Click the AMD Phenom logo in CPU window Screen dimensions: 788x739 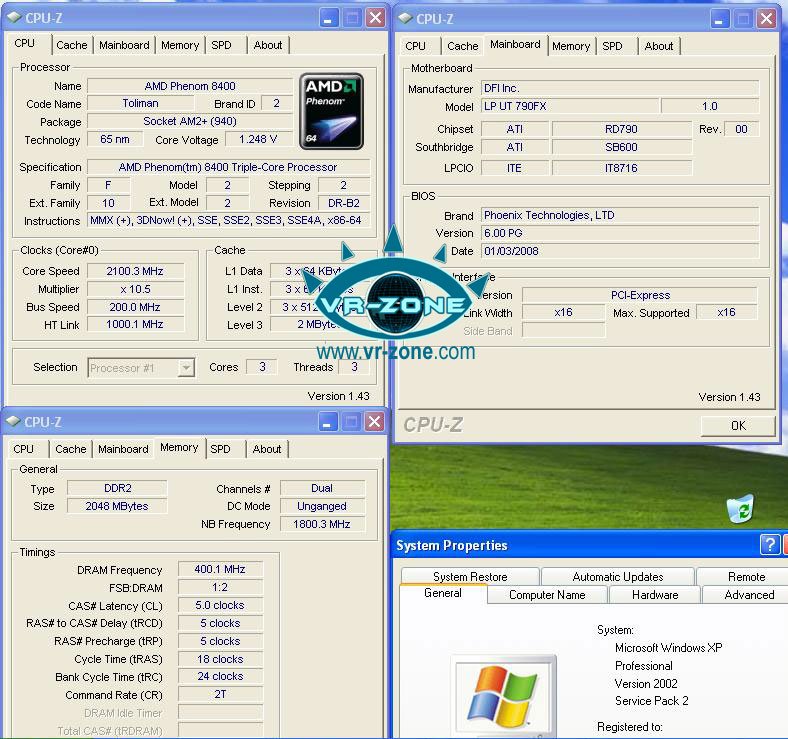(x=331, y=112)
